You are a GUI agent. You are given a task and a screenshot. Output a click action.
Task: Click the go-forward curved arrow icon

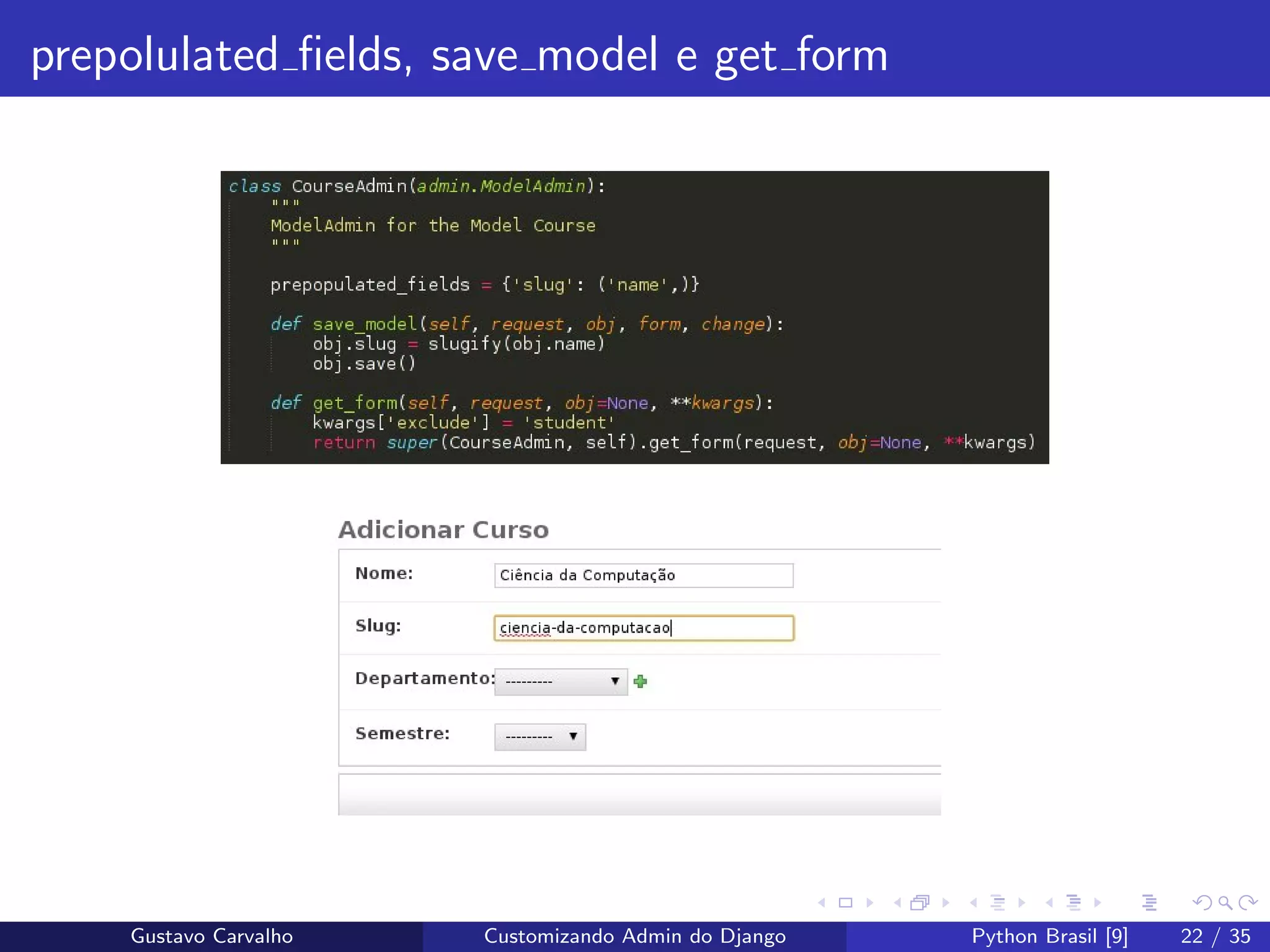(1248, 902)
